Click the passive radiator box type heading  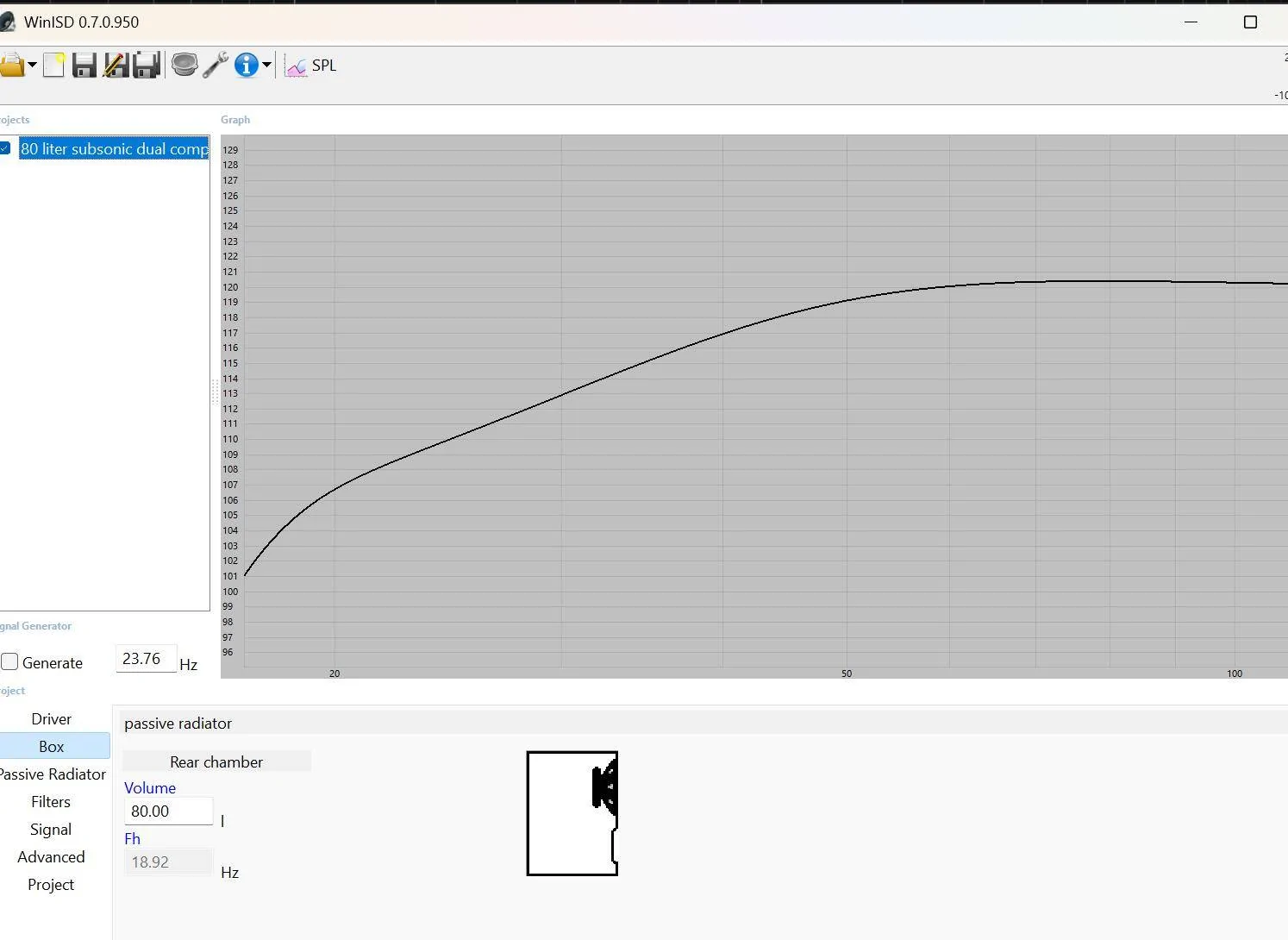click(178, 723)
